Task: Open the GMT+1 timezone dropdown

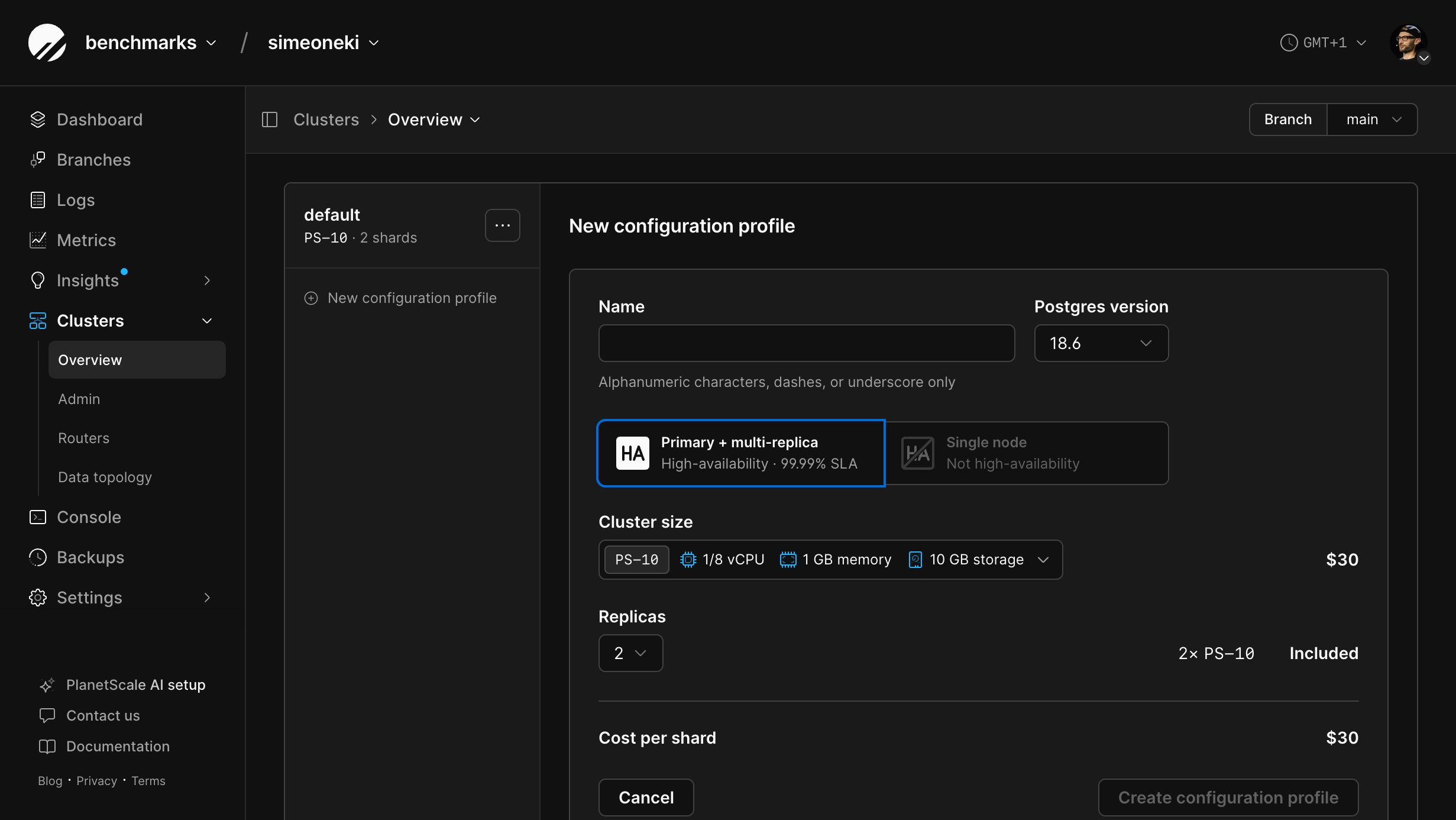Action: [1324, 43]
